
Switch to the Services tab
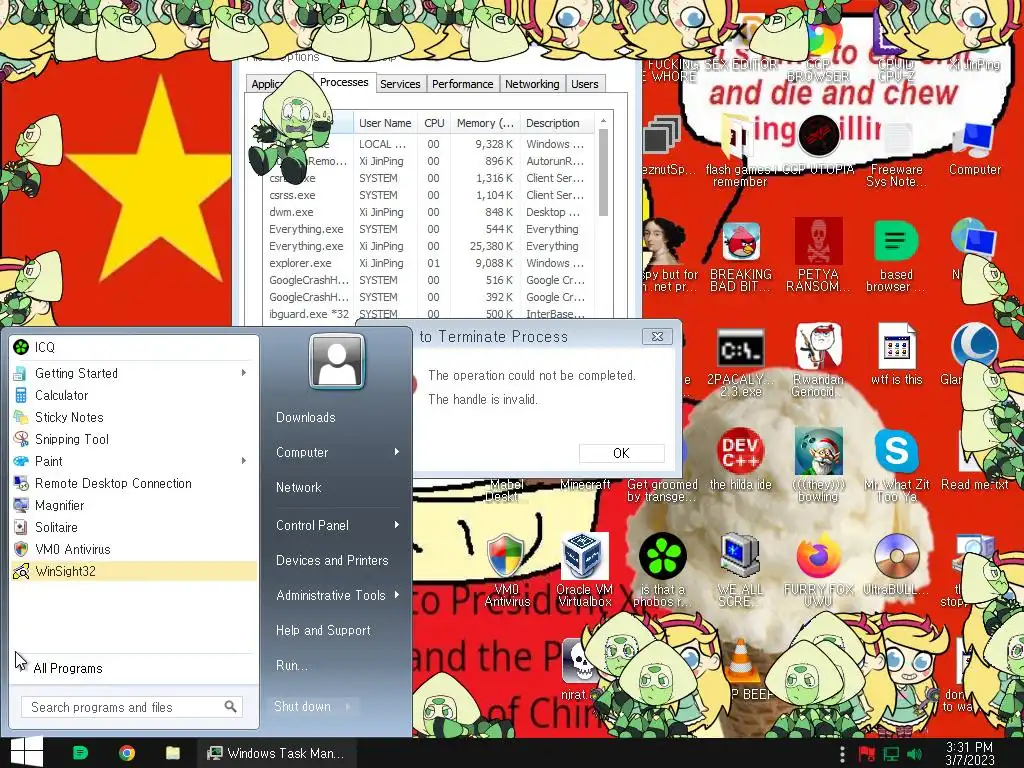pyautogui.click(x=400, y=84)
